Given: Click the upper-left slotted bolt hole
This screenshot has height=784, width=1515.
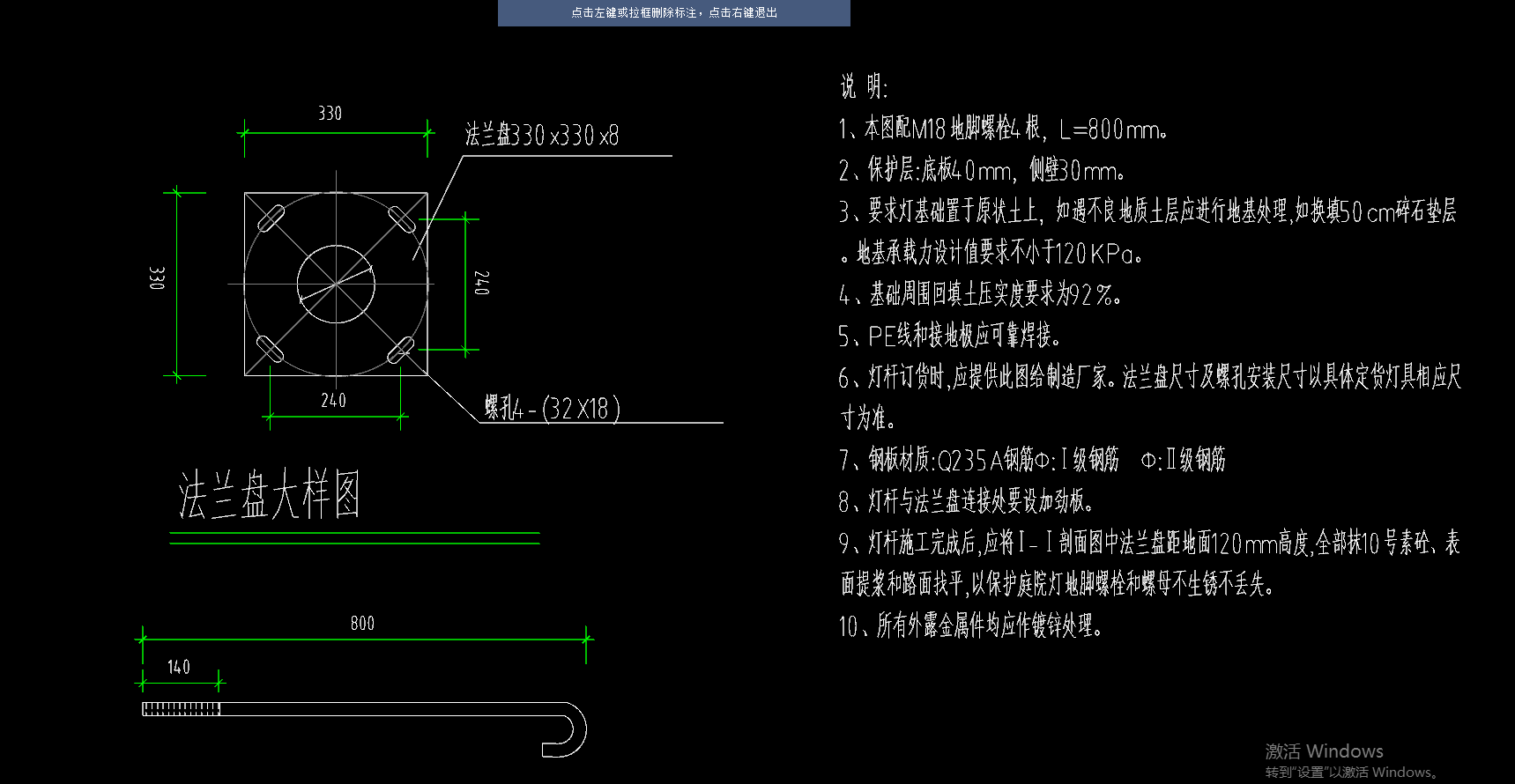Looking at the screenshot, I should [271, 218].
